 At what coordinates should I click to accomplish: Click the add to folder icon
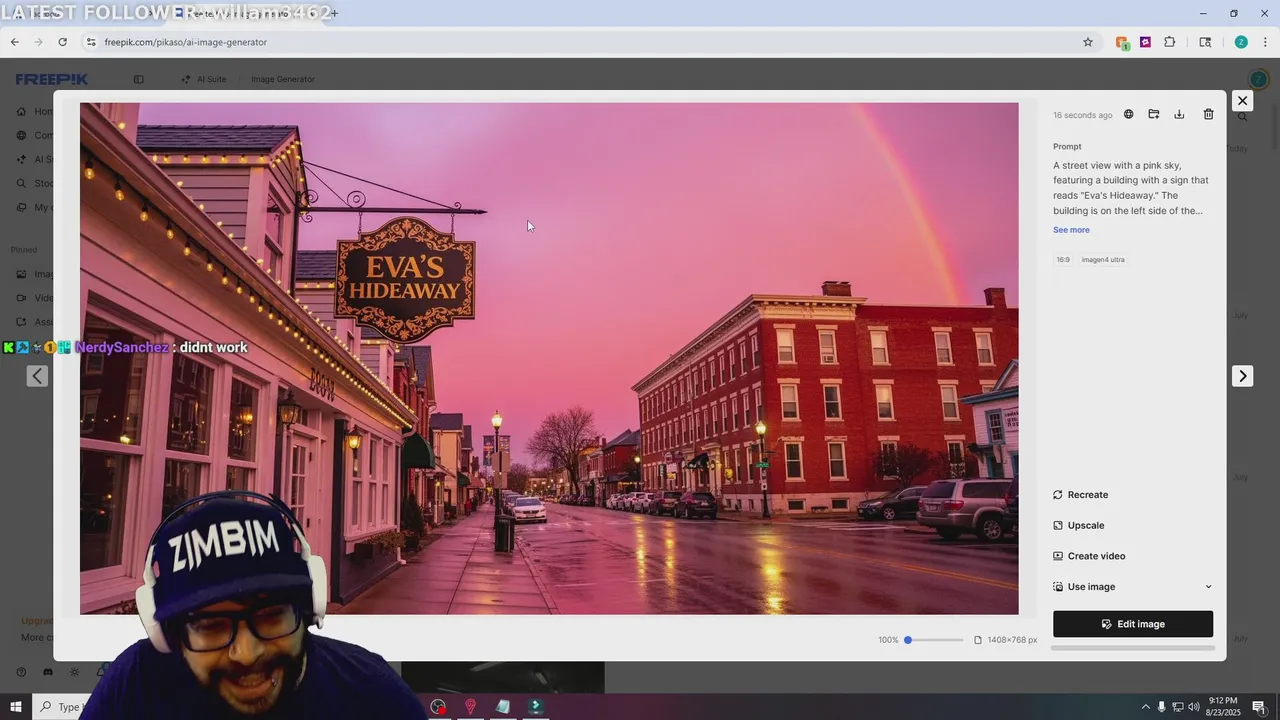(x=1154, y=114)
